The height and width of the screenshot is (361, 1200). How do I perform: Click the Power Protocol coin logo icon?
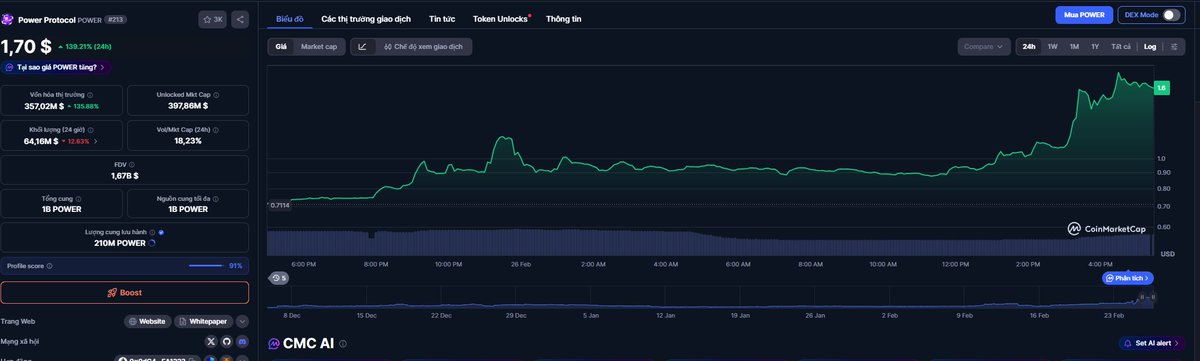click(x=8, y=19)
